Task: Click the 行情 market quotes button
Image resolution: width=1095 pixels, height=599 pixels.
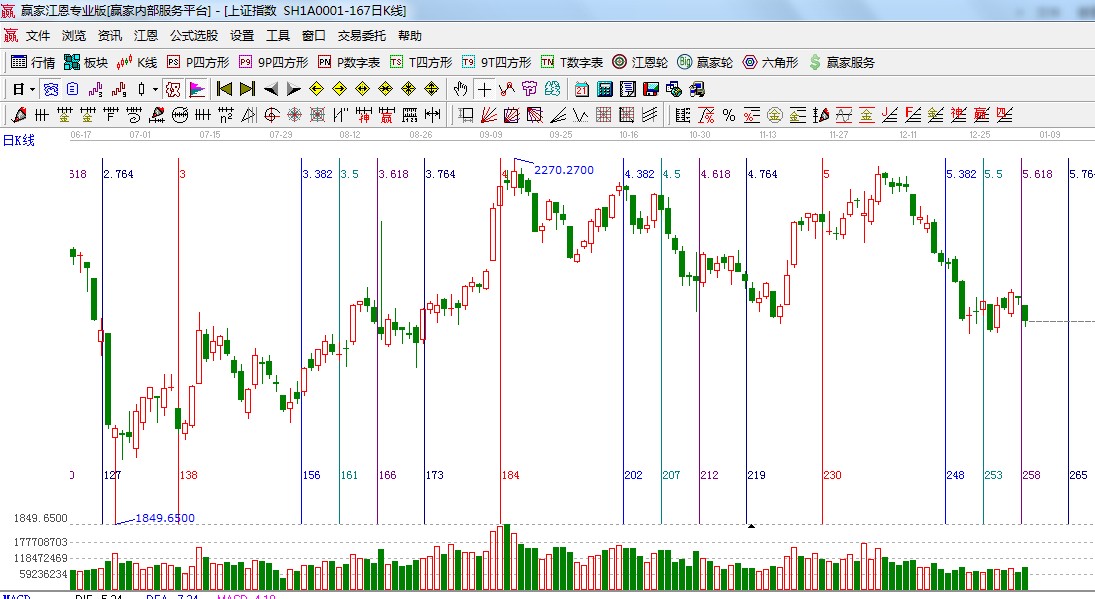Action: point(33,62)
